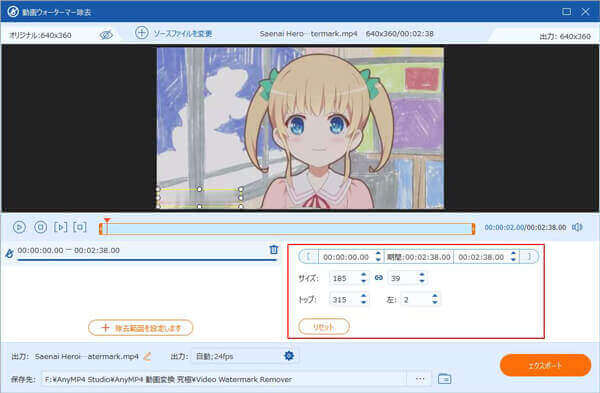The width and height of the screenshot is (600, 393).
Task: Set end point with right bracket button
Action: tap(529, 257)
